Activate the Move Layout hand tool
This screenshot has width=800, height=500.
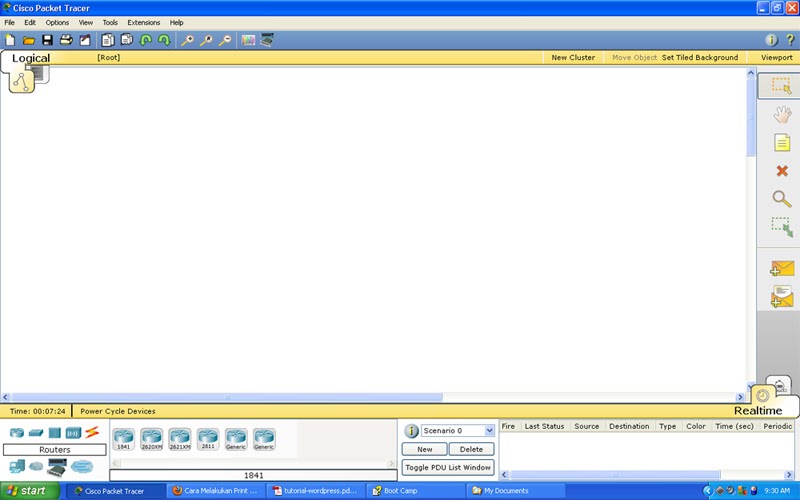pos(782,114)
